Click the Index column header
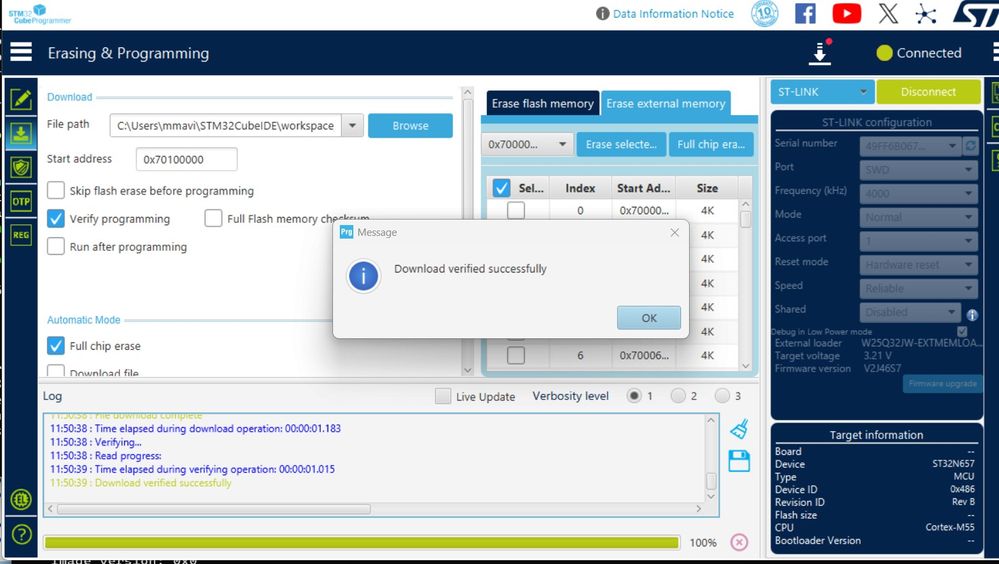999x564 pixels. click(x=580, y=188)
